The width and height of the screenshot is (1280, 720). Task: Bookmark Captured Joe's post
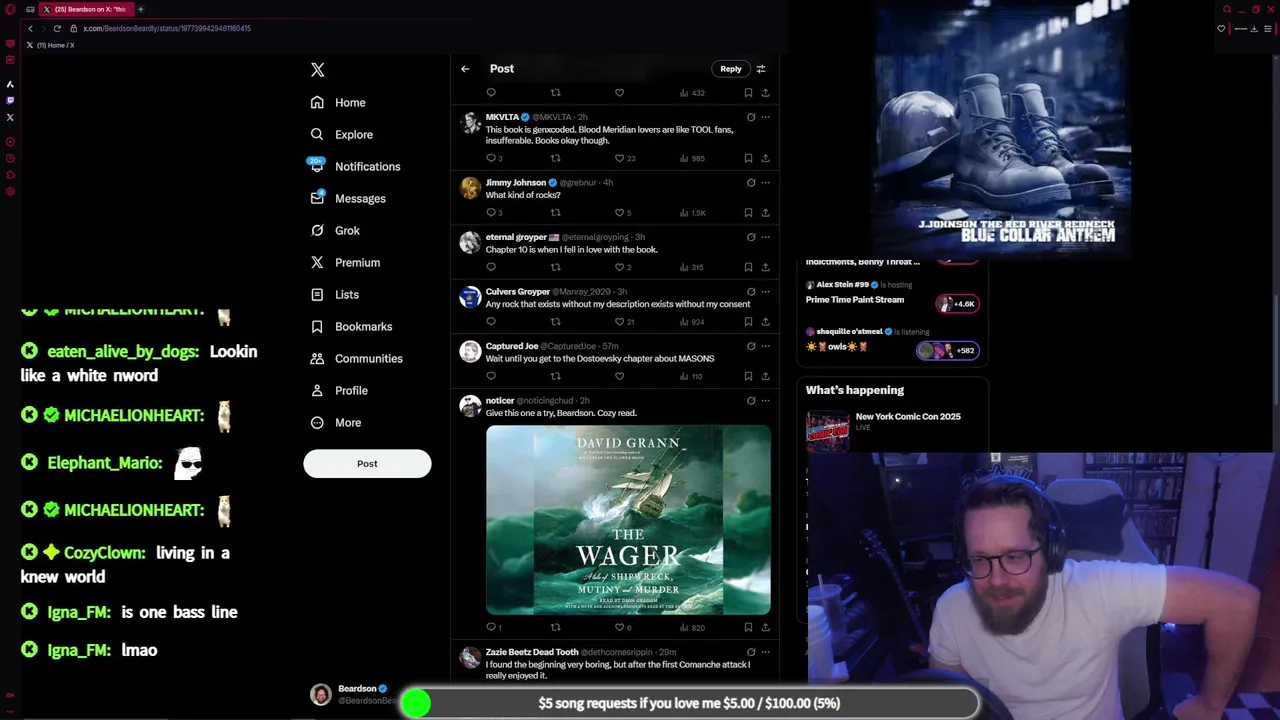[x=748, y=376]
